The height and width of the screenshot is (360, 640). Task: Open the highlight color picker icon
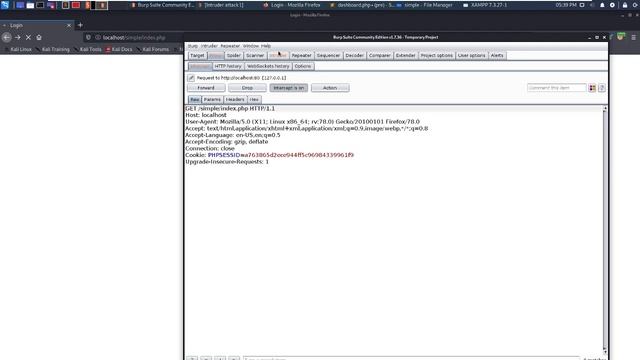tap(592, 88)
